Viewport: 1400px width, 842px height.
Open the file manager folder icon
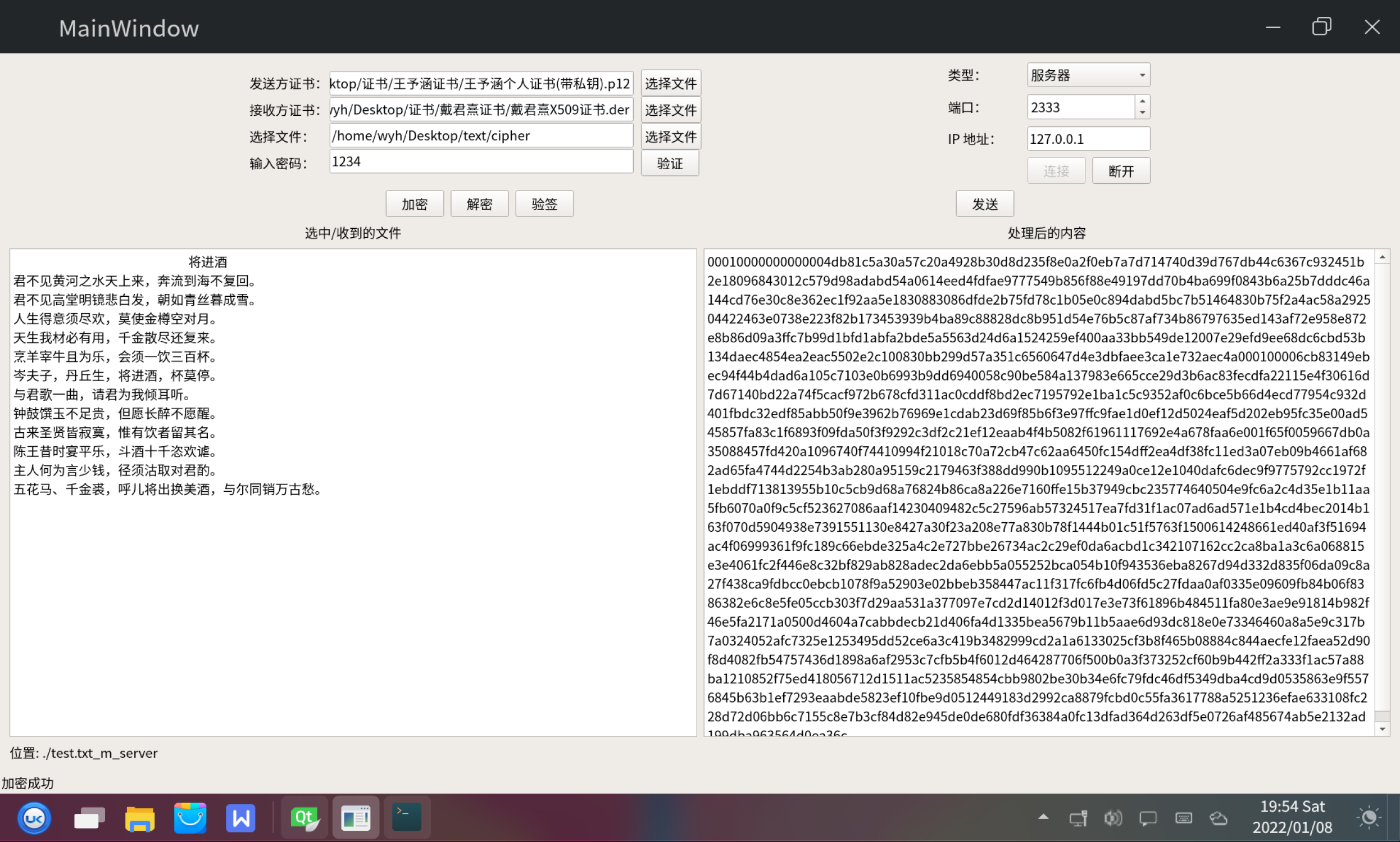(x=139, y=818)
